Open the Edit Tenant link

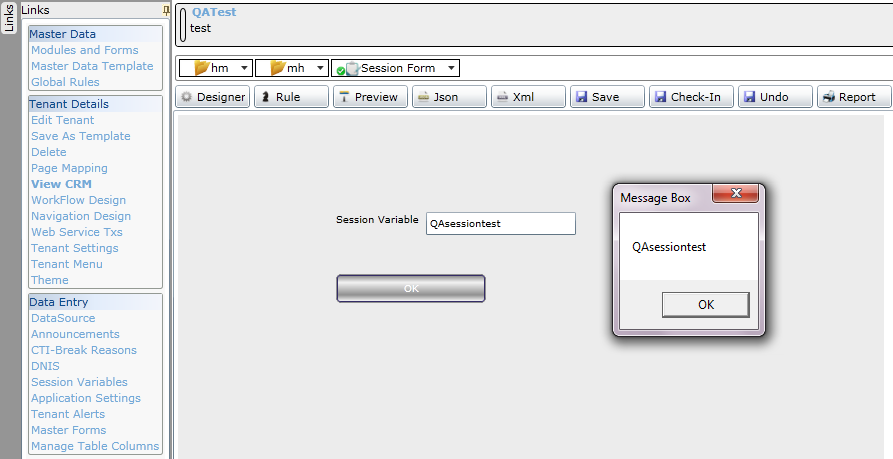click(x=63, y=120)
